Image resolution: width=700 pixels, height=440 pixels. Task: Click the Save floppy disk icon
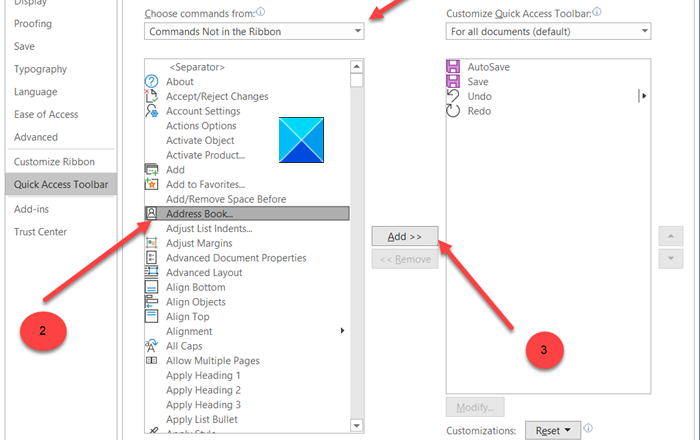coord(453,81)
